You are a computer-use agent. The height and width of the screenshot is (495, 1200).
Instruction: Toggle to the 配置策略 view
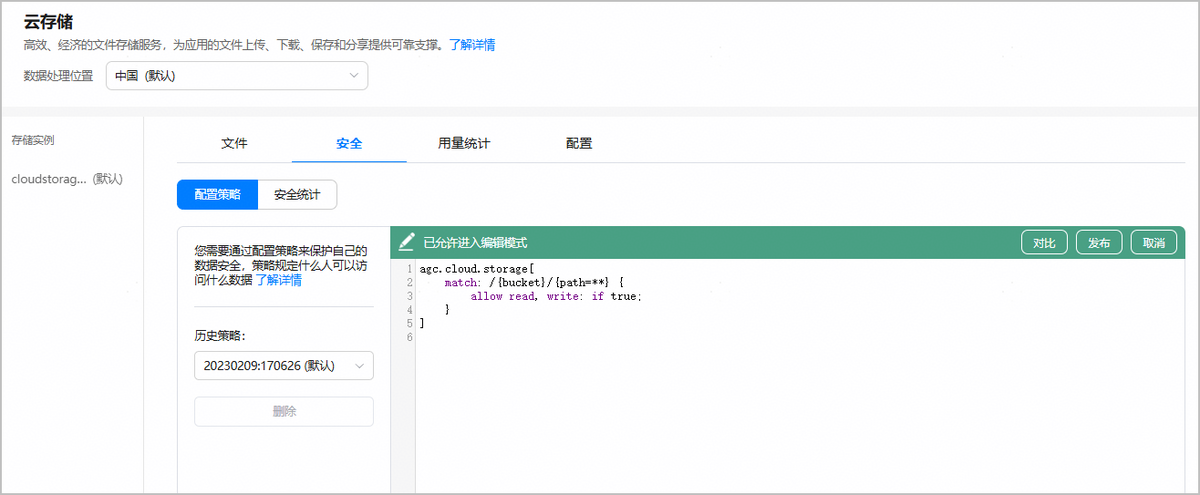tap(217, 195)
